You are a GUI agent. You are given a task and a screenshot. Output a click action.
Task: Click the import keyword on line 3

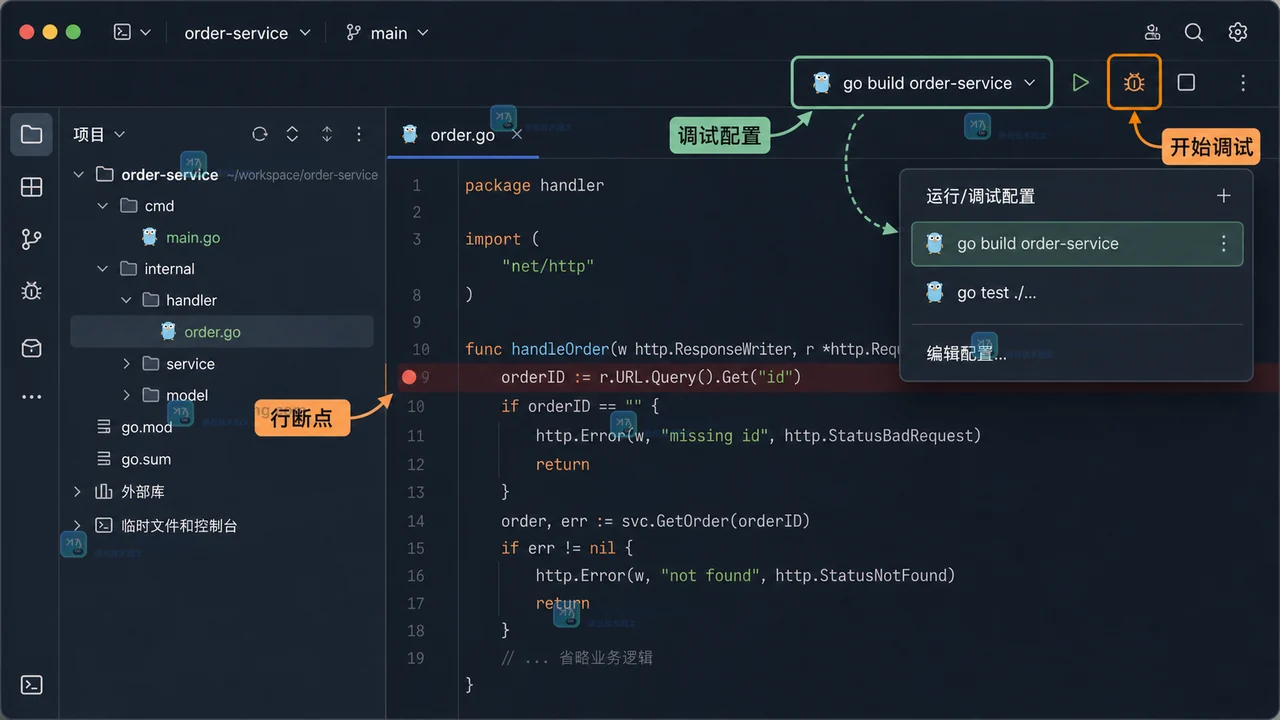(x=492, y=239)
